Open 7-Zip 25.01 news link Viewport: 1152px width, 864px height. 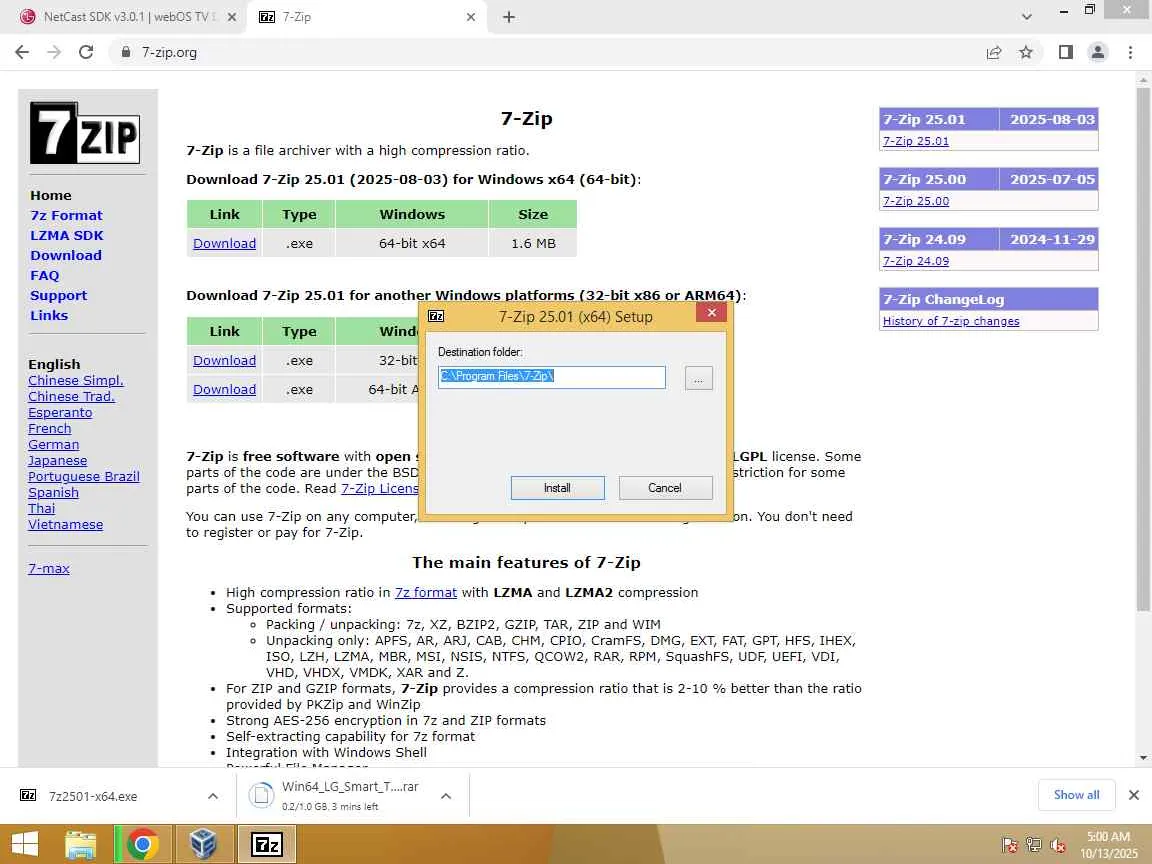pyautogui.click(x=915, y=141)
